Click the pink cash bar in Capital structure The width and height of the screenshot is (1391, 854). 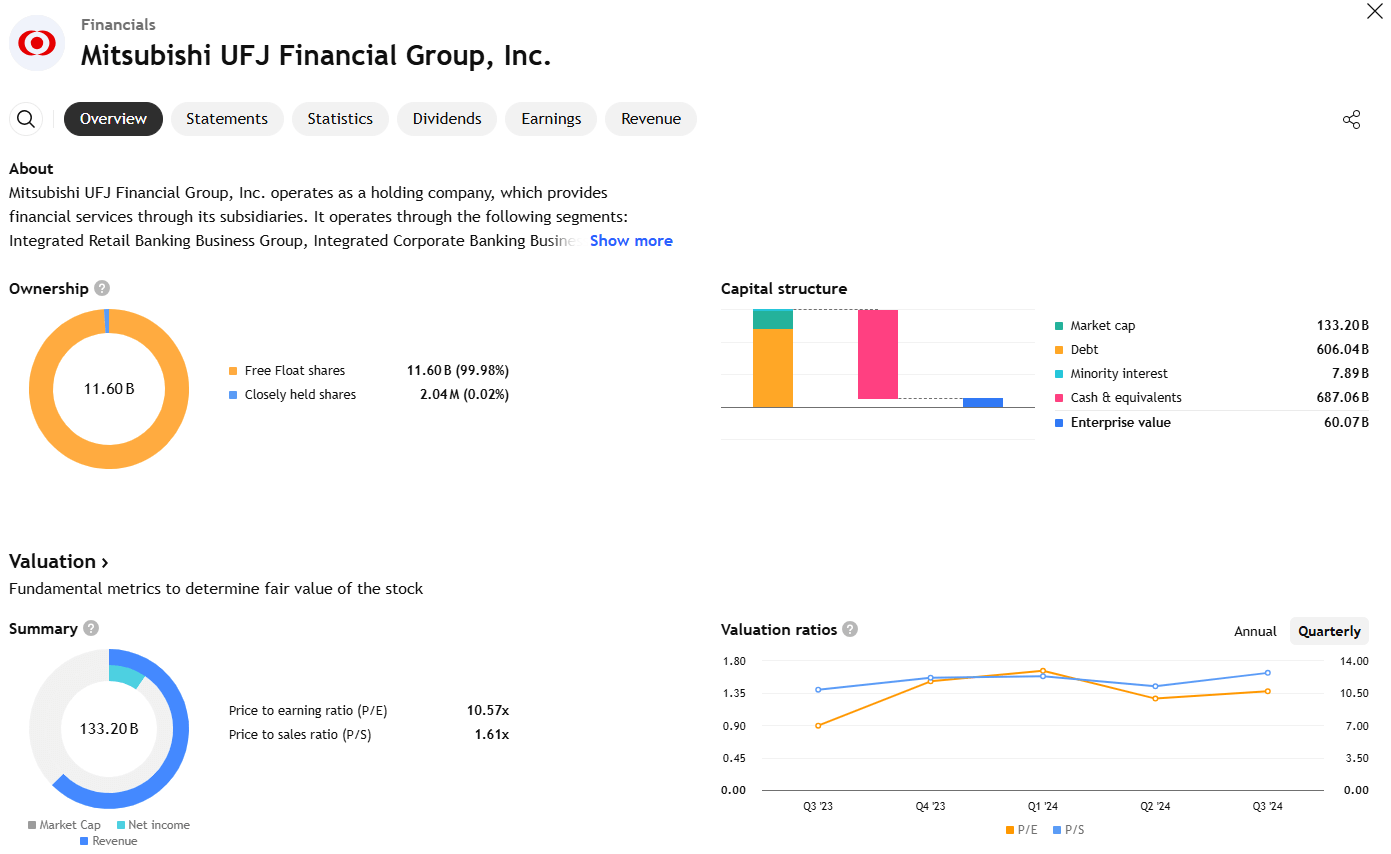[x=878, y=354]
